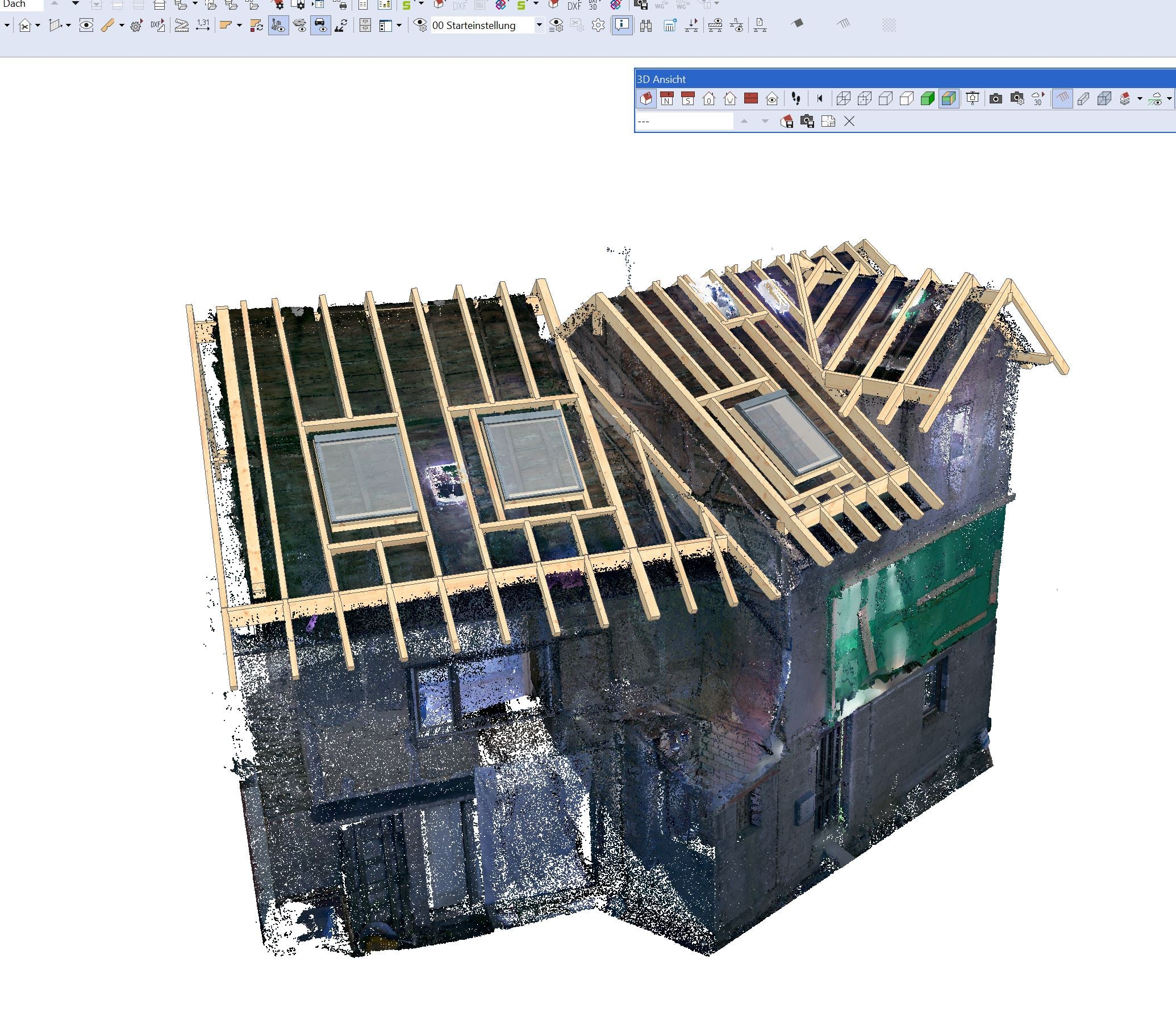Select the wireframe cube display mode
Screen dimensions: 1176x1029
[x=843, y=99]
